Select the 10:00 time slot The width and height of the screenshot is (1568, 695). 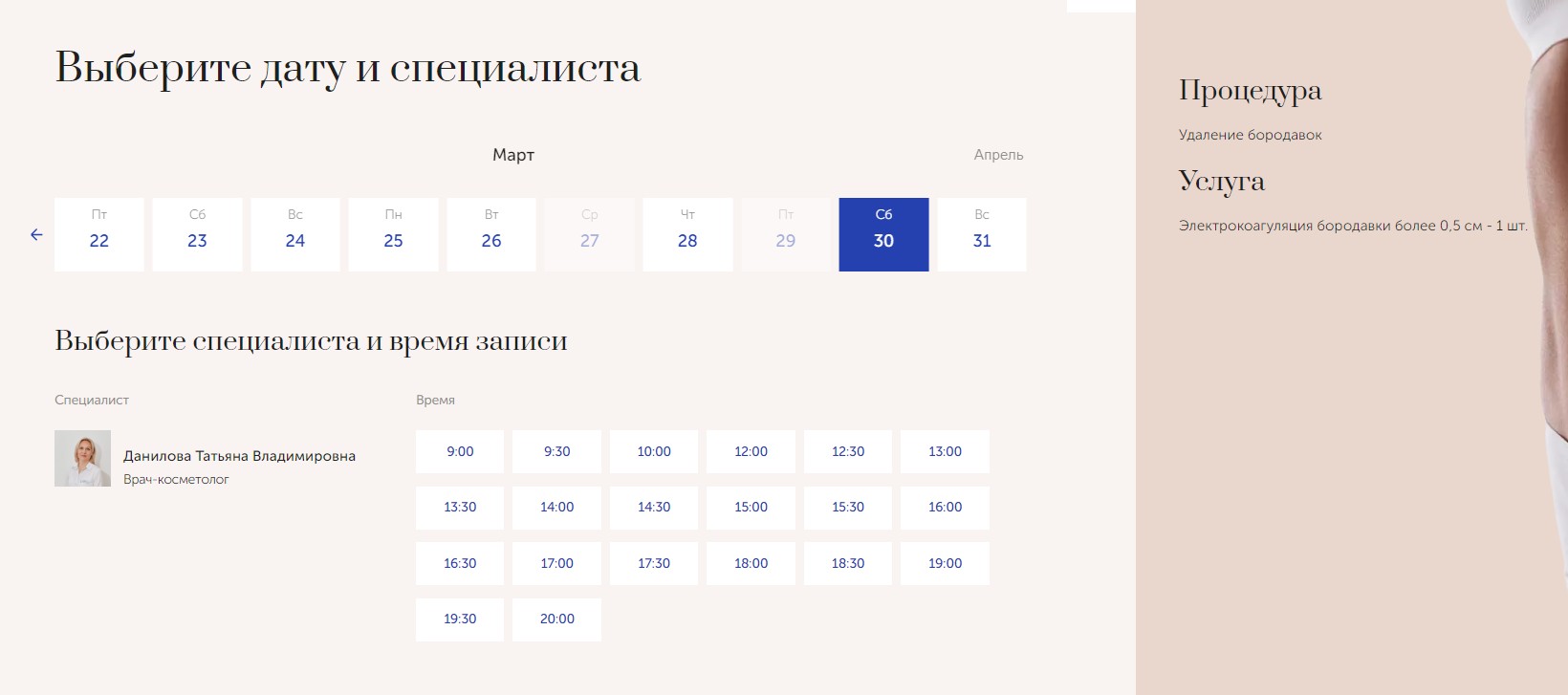click(654, 451)
